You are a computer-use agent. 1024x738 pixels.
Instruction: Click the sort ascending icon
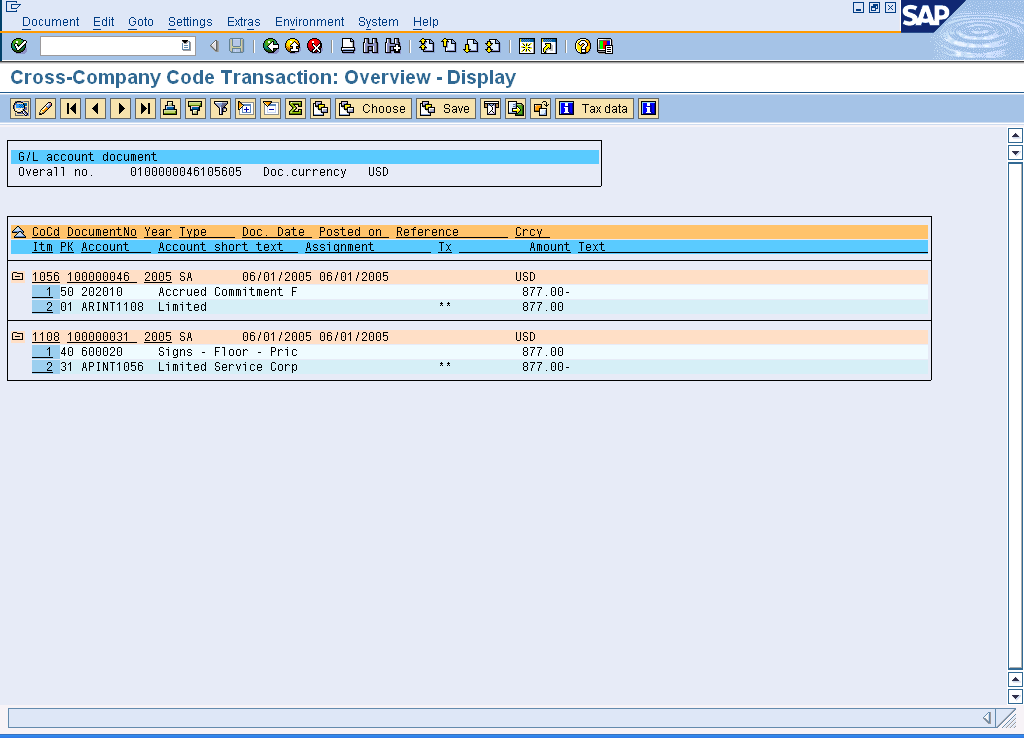click(170, 108)
